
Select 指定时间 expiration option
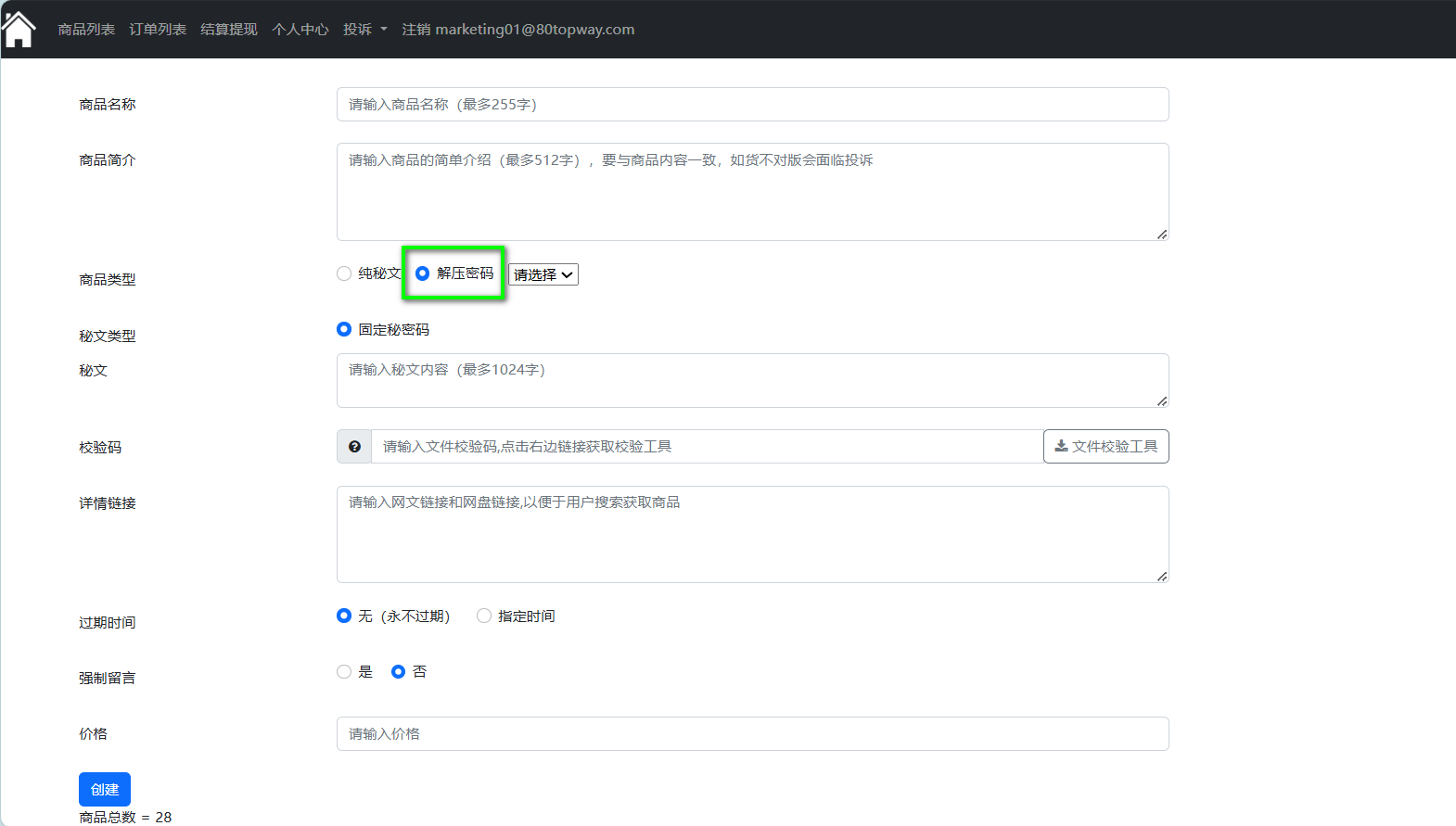484,616
